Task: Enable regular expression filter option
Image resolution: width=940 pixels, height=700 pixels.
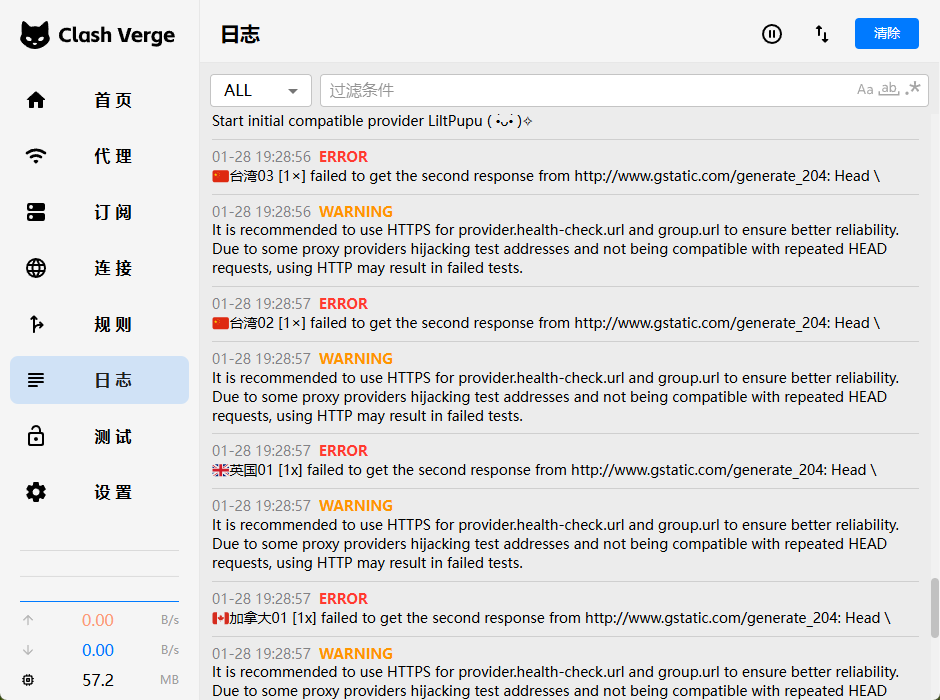Action: coord(912,90)
